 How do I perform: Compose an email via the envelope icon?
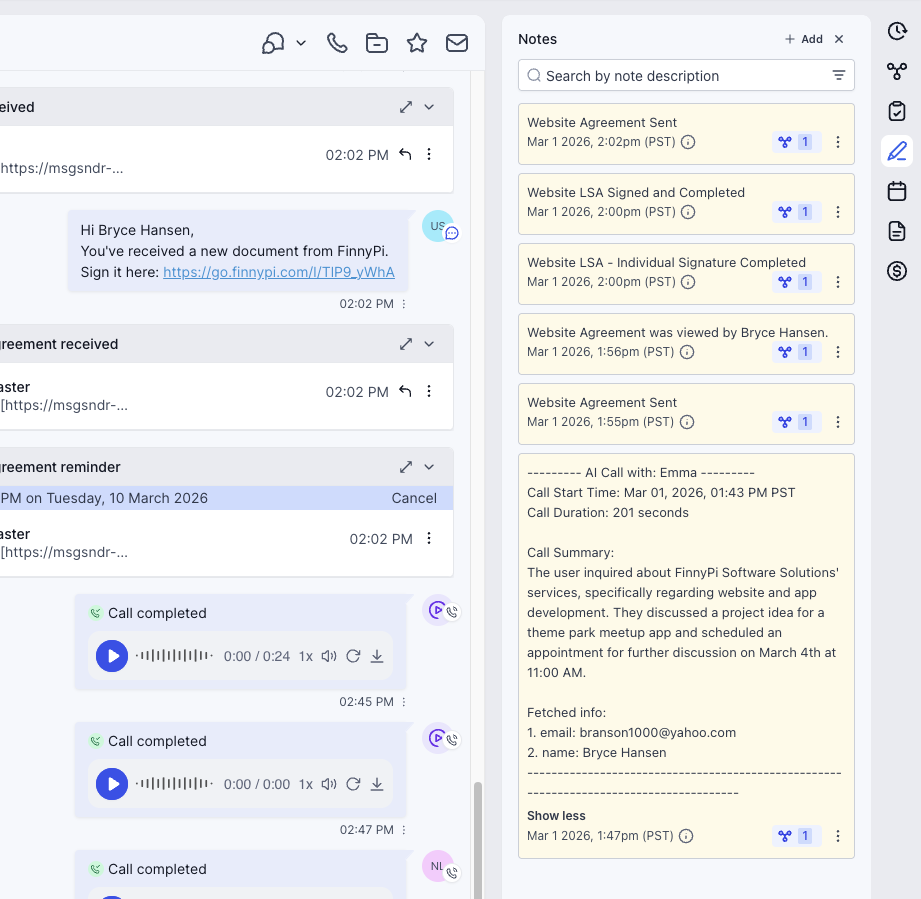point(456,43)
